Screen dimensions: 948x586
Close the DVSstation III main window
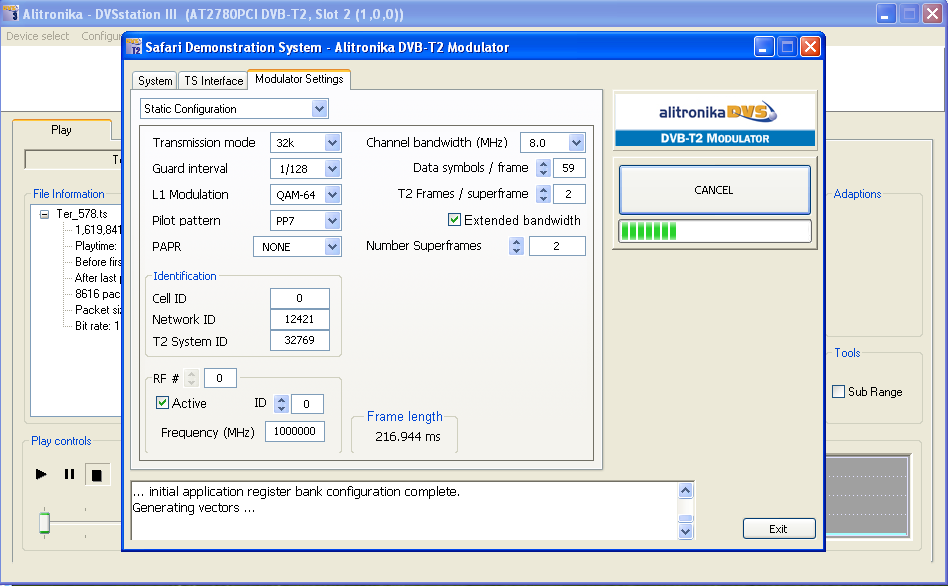[933, 14]
